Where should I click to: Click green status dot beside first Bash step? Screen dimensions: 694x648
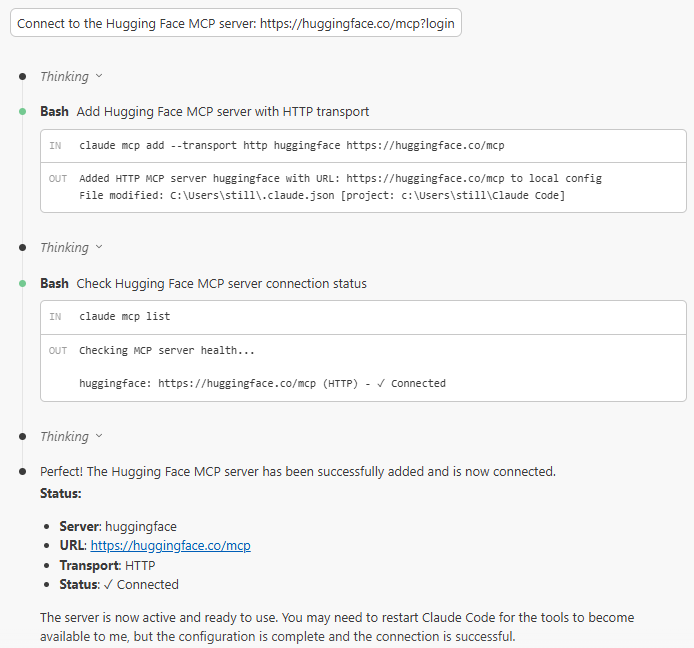(x=22, y=111)
